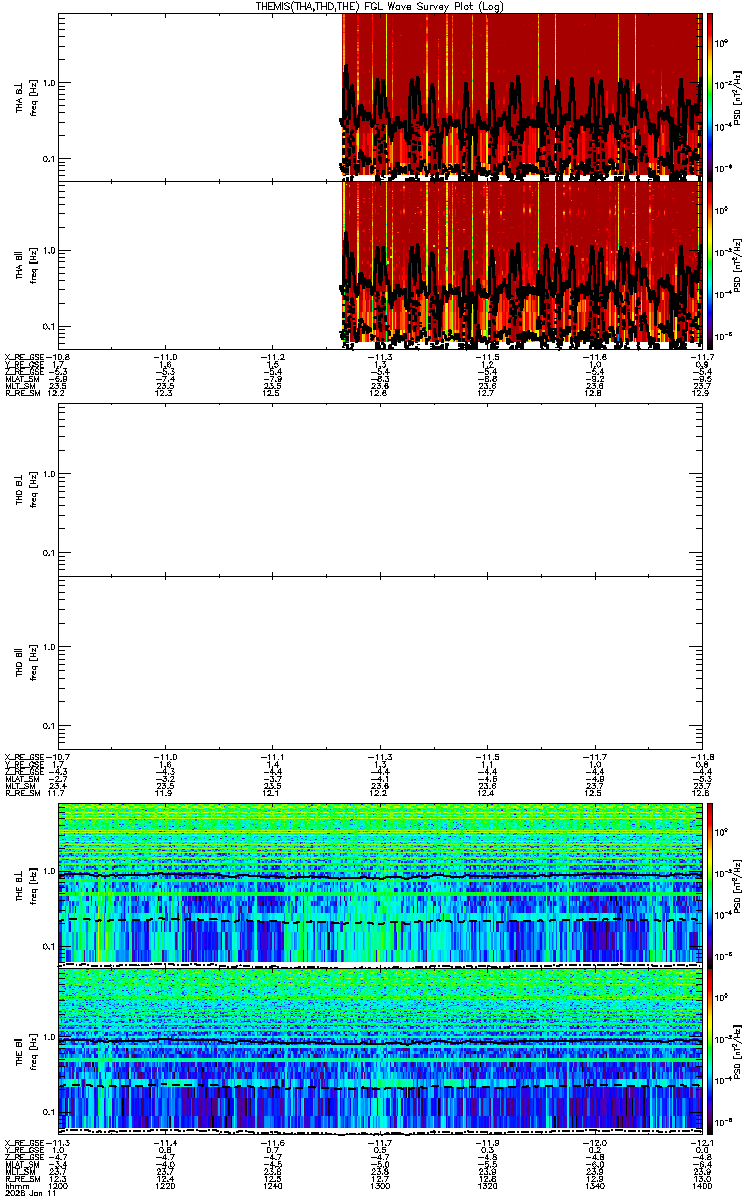
Task: Click the THA B∥ spectrogram panel
Action: point(379,264)
